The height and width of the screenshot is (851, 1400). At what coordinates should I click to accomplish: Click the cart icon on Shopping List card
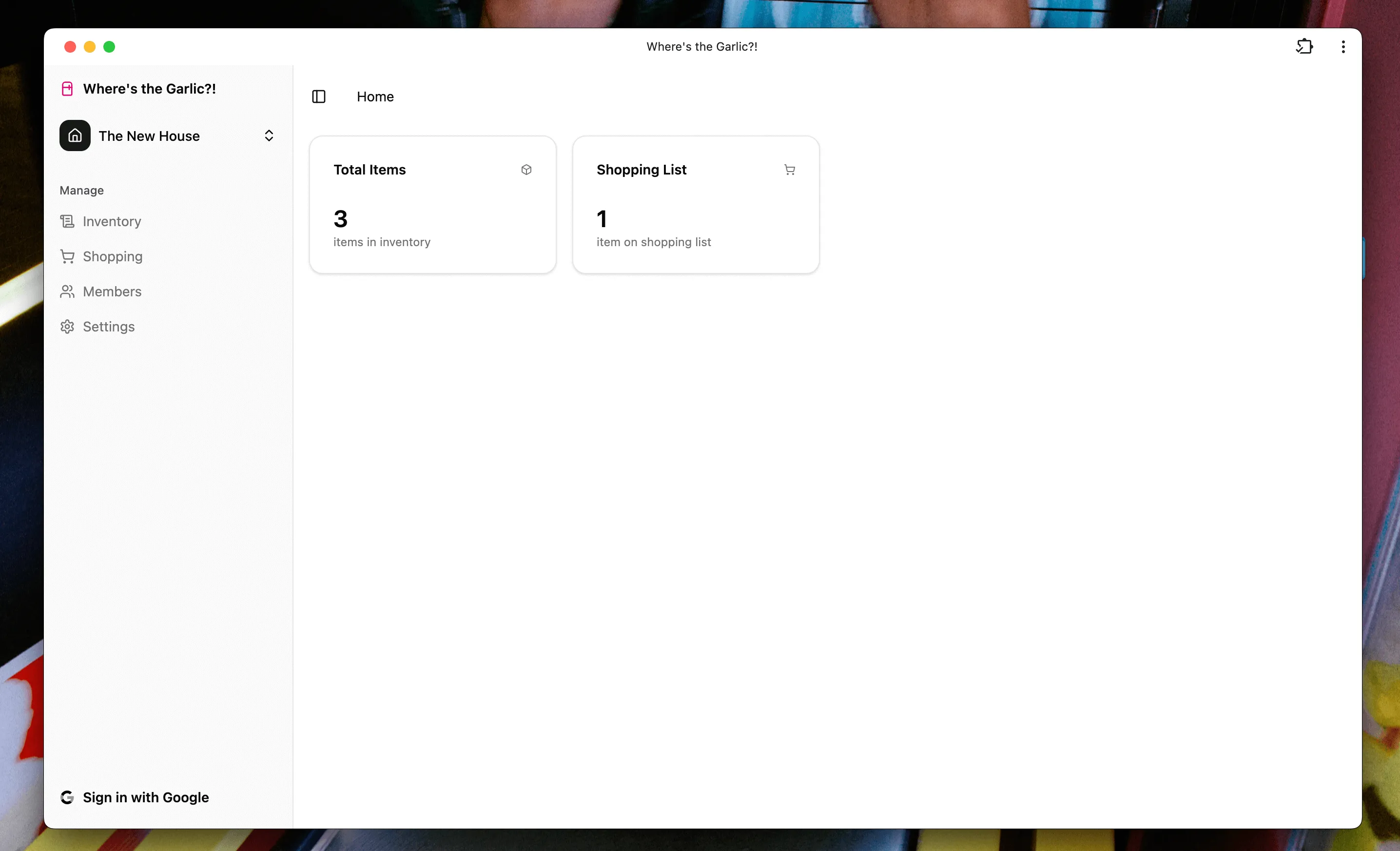tap(790, 170)
